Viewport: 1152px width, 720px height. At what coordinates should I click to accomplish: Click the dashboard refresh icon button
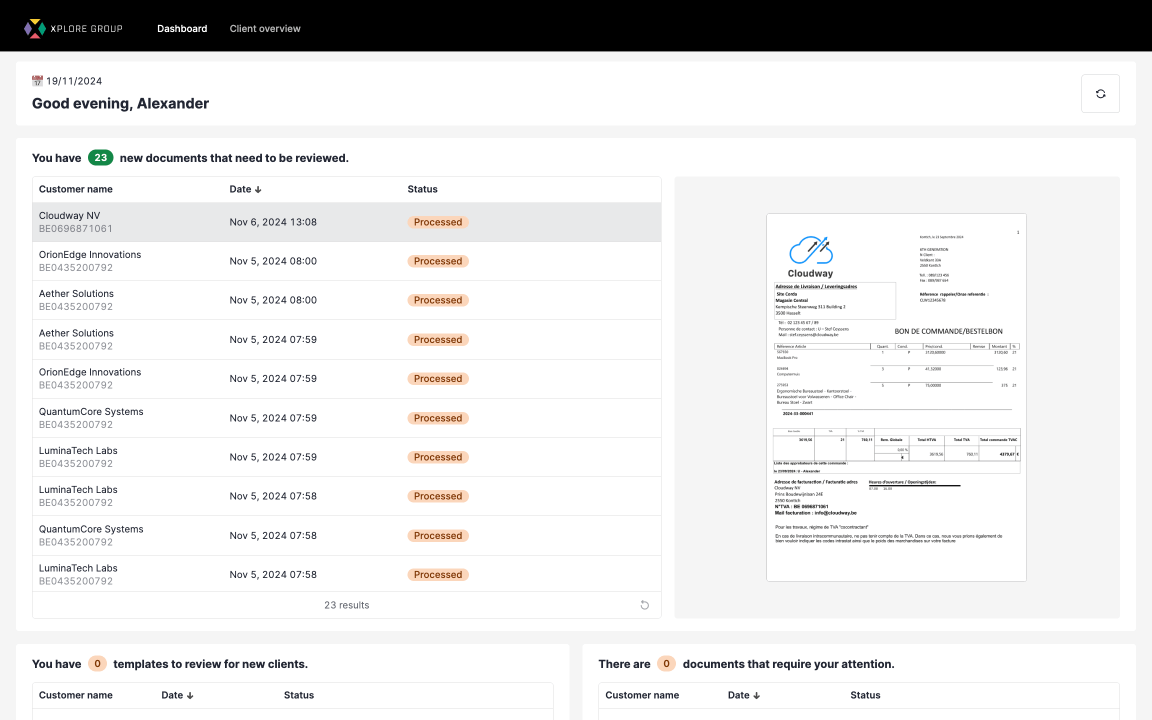click(x=1100, y=94)
